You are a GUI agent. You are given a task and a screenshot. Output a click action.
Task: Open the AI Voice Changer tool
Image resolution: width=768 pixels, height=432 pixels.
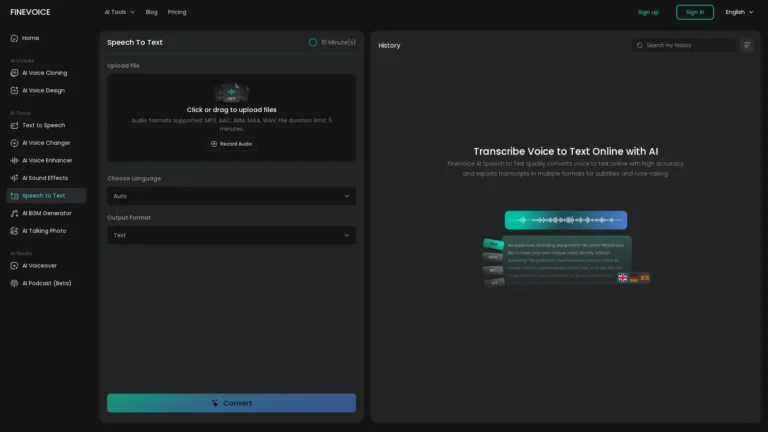(x=46, y=143)
